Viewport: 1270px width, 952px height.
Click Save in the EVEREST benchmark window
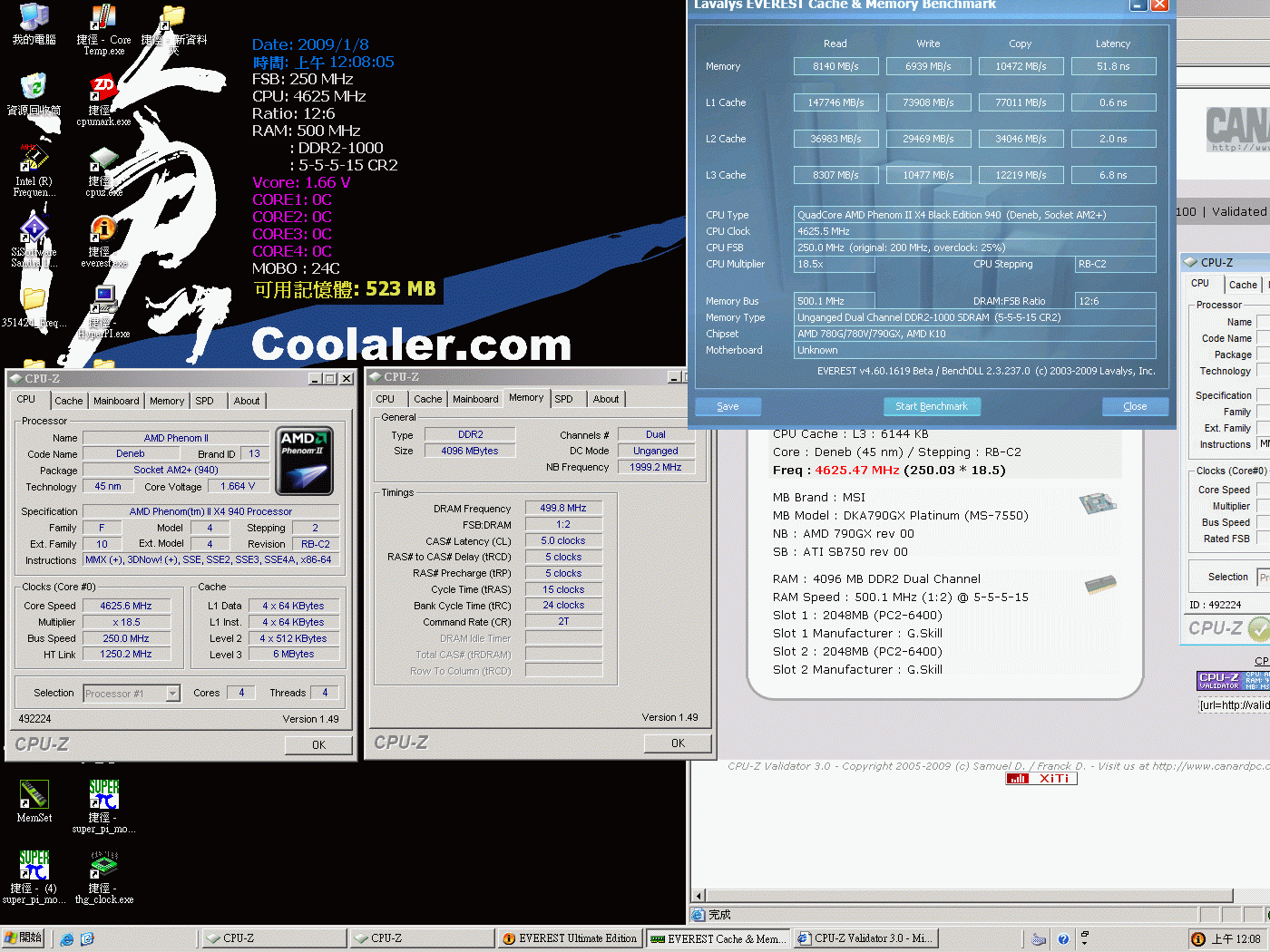(x=728, y=406)
